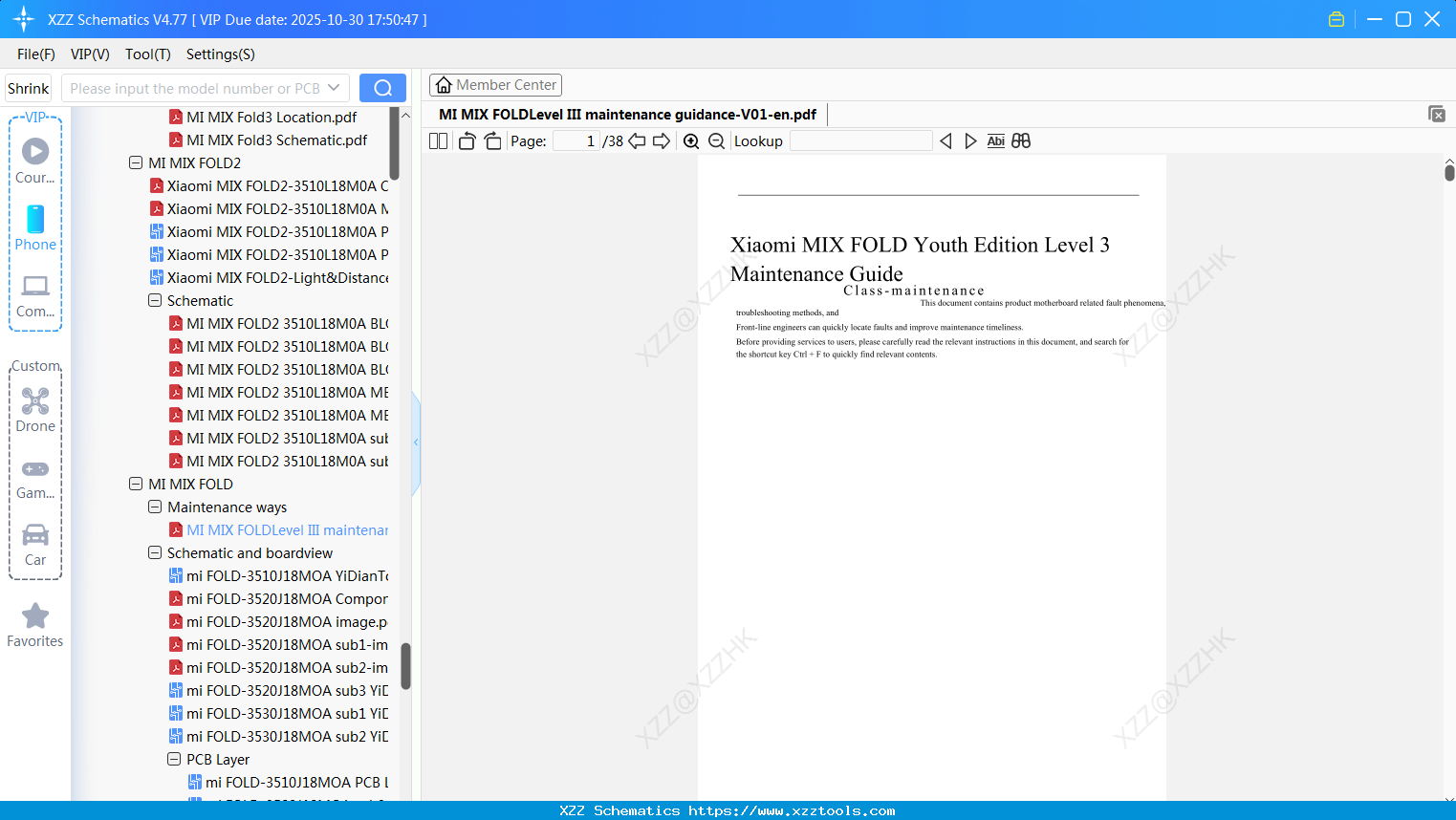
Task: Open mi FOLD-3520J18MOA Component file
Action: click(279, 599)
